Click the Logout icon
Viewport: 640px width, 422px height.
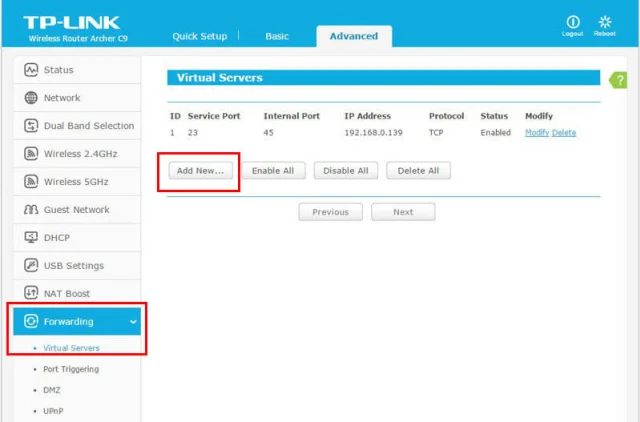(x=573, y=22)
